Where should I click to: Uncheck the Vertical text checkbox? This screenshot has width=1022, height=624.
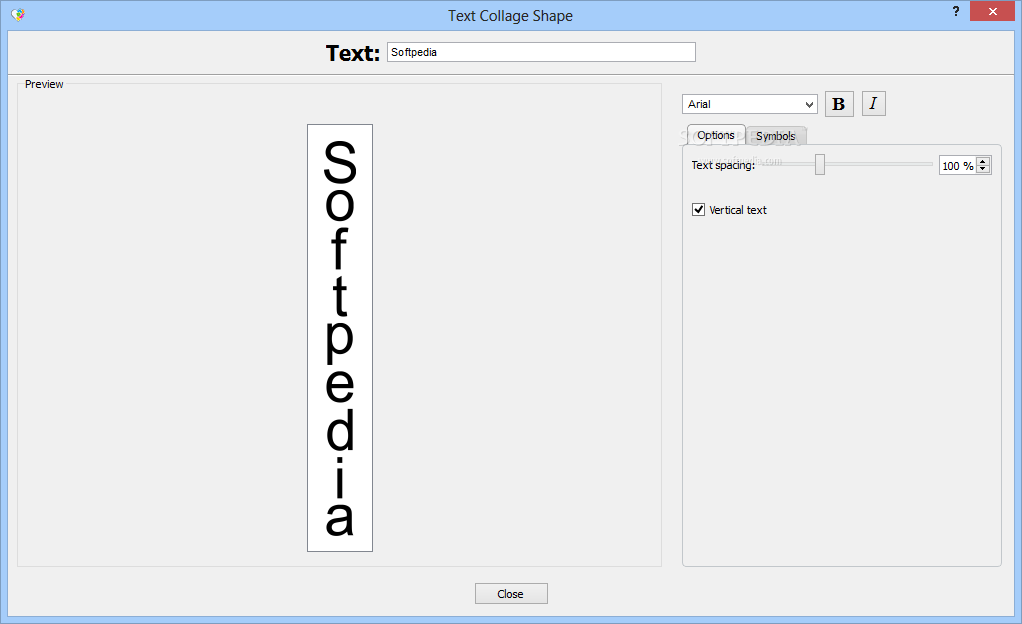(x=698, y=209)
